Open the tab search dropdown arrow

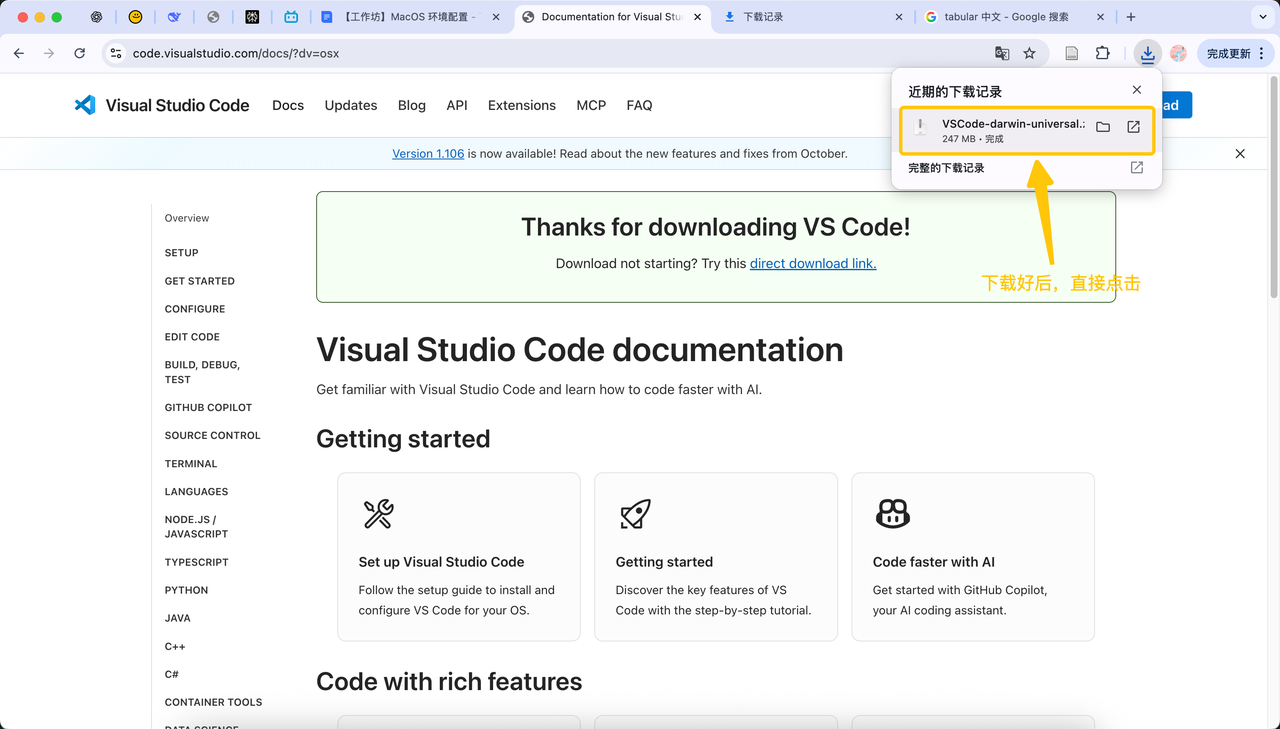1263,17
